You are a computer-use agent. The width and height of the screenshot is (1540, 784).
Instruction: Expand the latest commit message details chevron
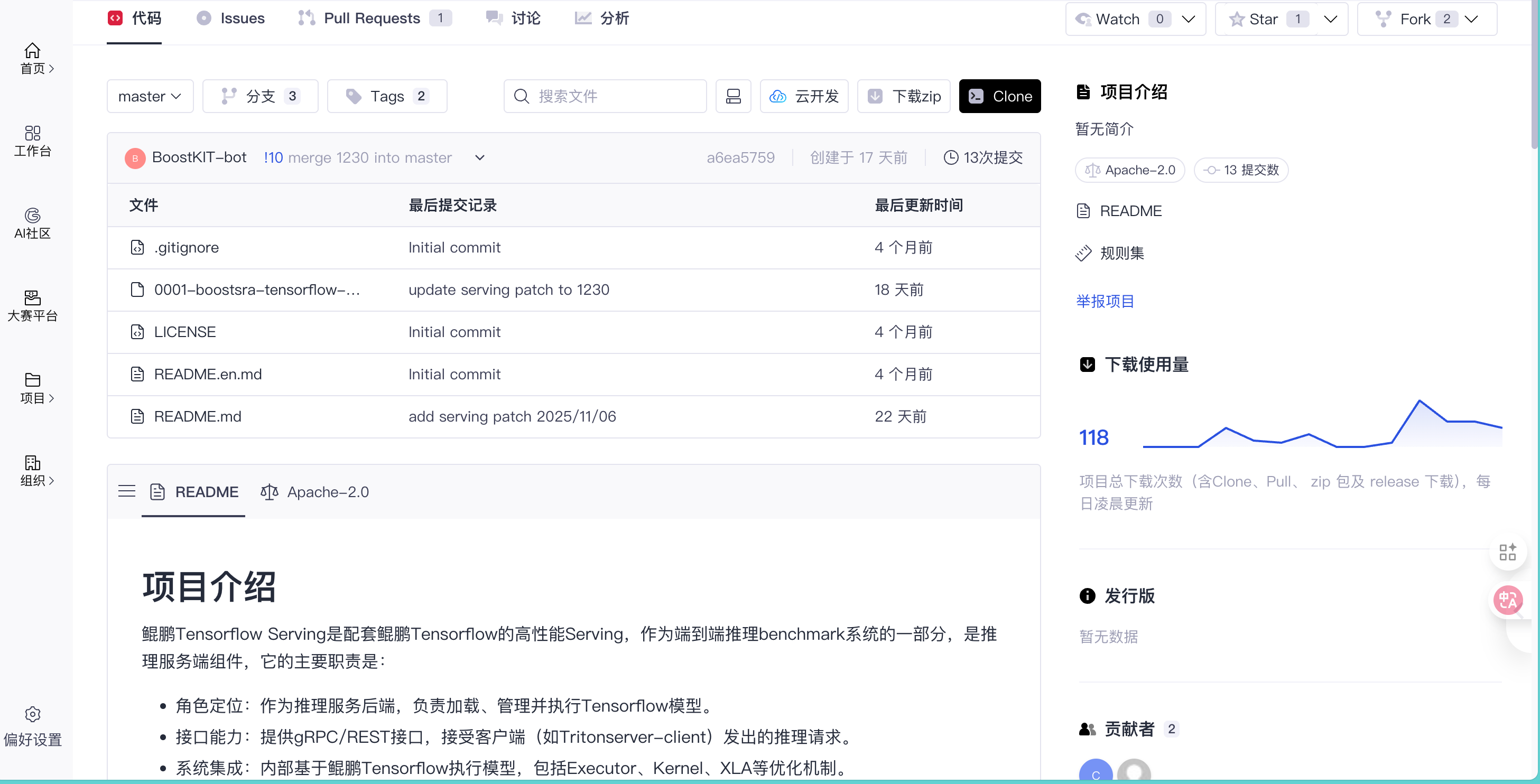(x=479, y=158)
